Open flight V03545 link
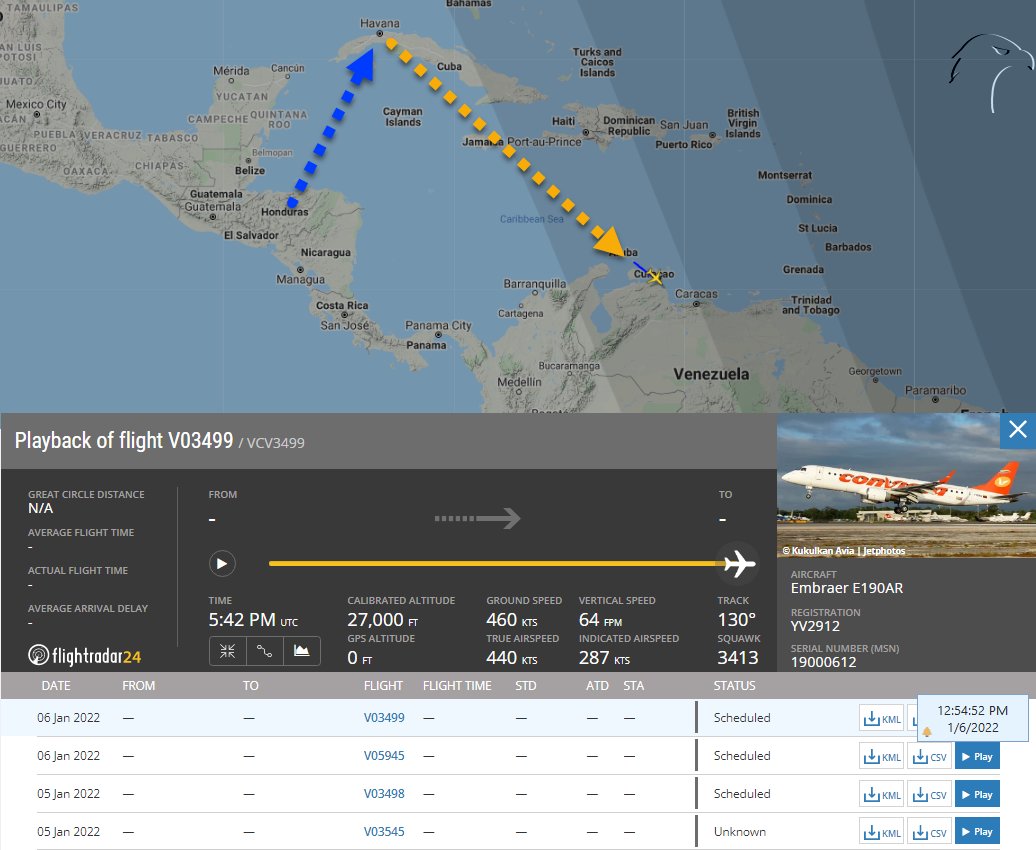This screenshot has width=1036, height=850. [384, 831]
